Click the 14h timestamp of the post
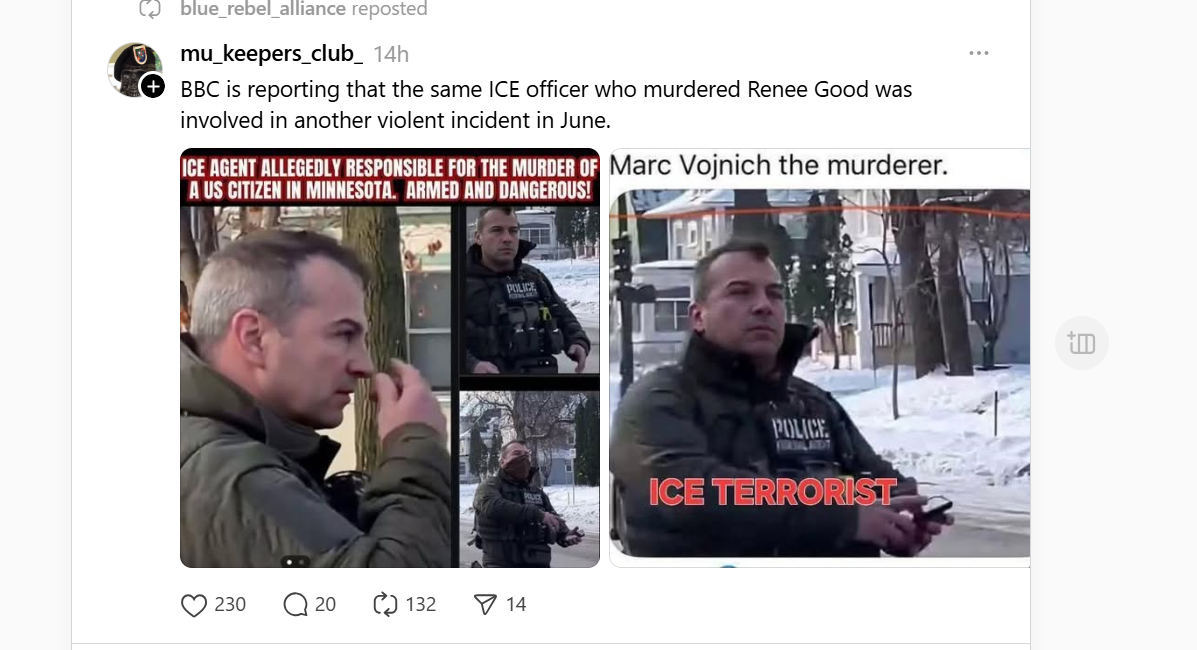The height and width of the screenshot is (650, 1197). tap(391, 54)
